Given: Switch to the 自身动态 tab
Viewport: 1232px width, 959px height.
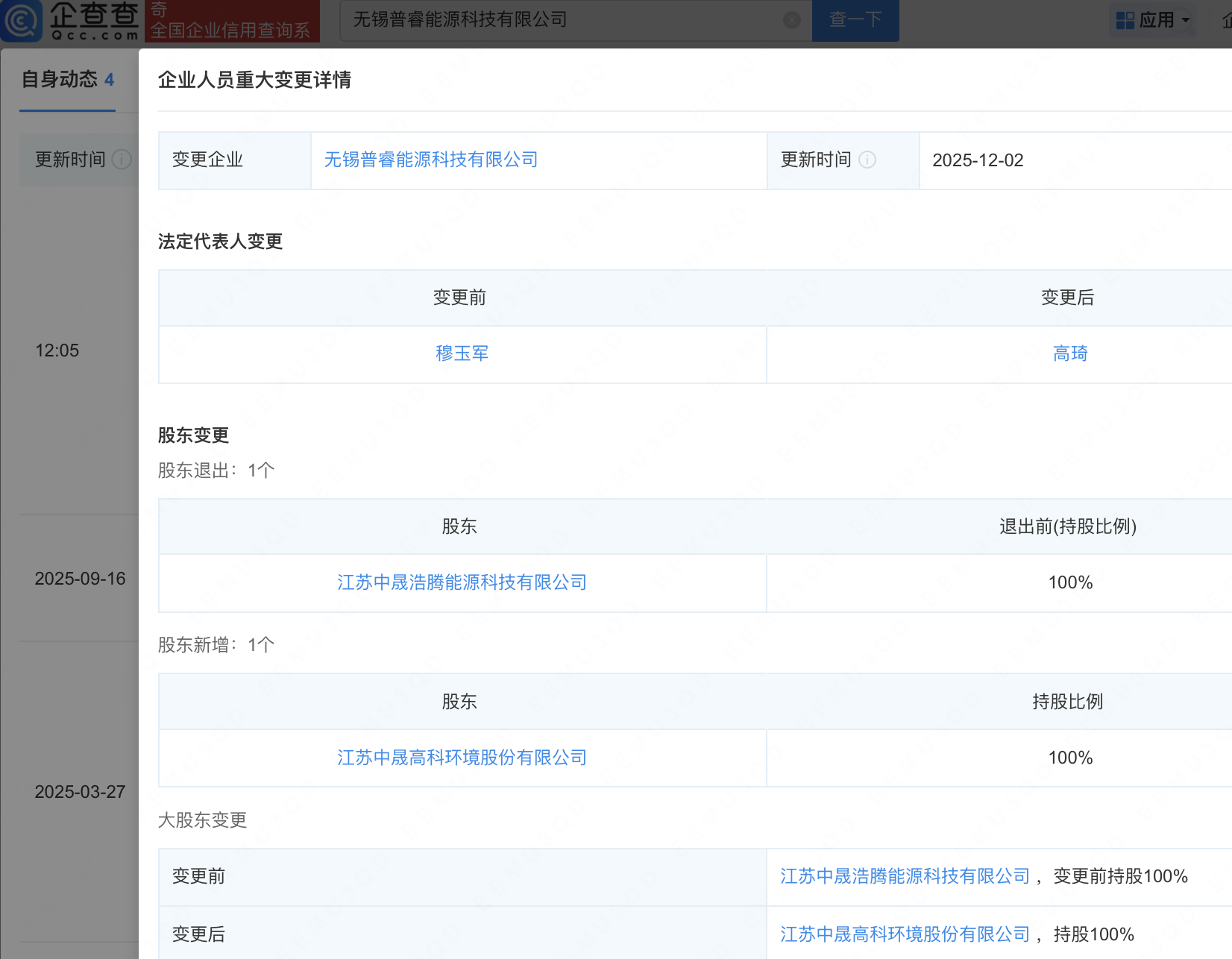Looking at the screenshot, I should click(x=67, y=80).
